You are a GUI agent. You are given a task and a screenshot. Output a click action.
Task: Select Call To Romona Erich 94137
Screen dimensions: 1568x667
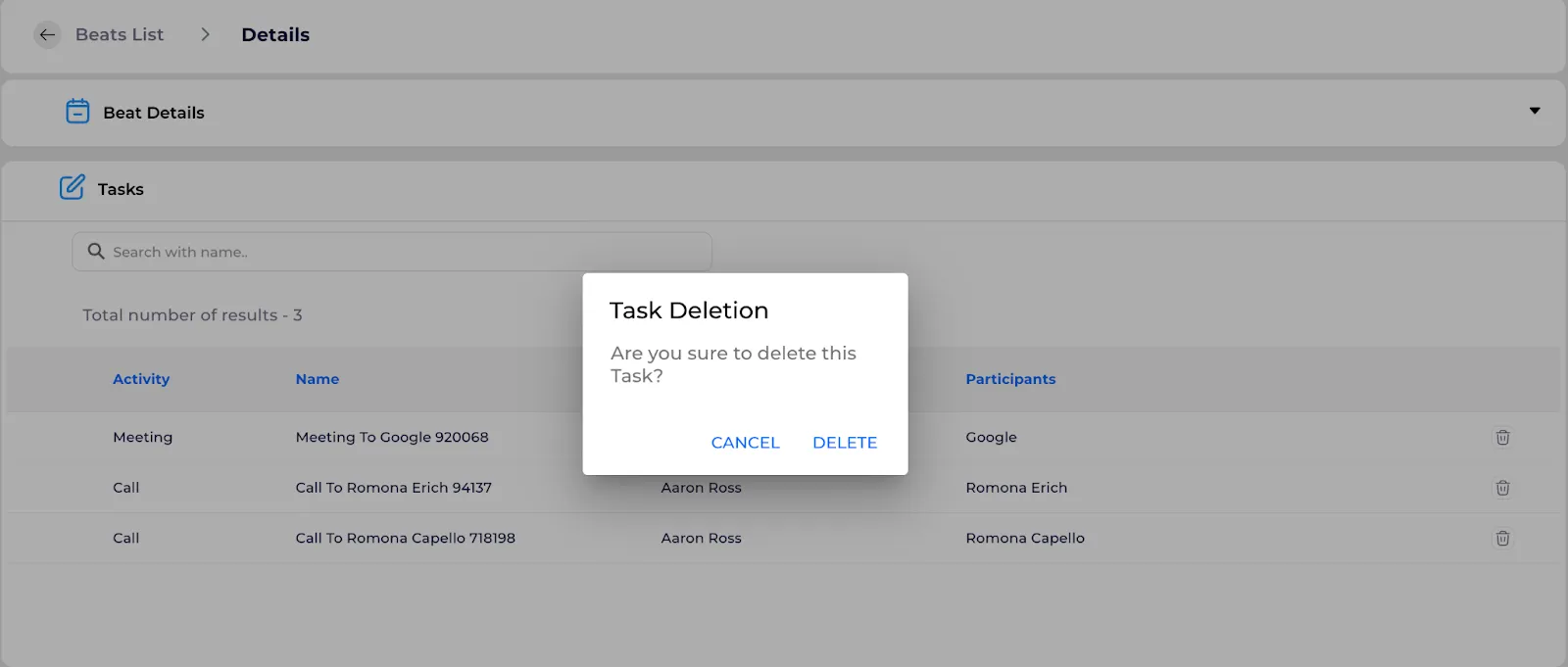(x=394, y=488)
